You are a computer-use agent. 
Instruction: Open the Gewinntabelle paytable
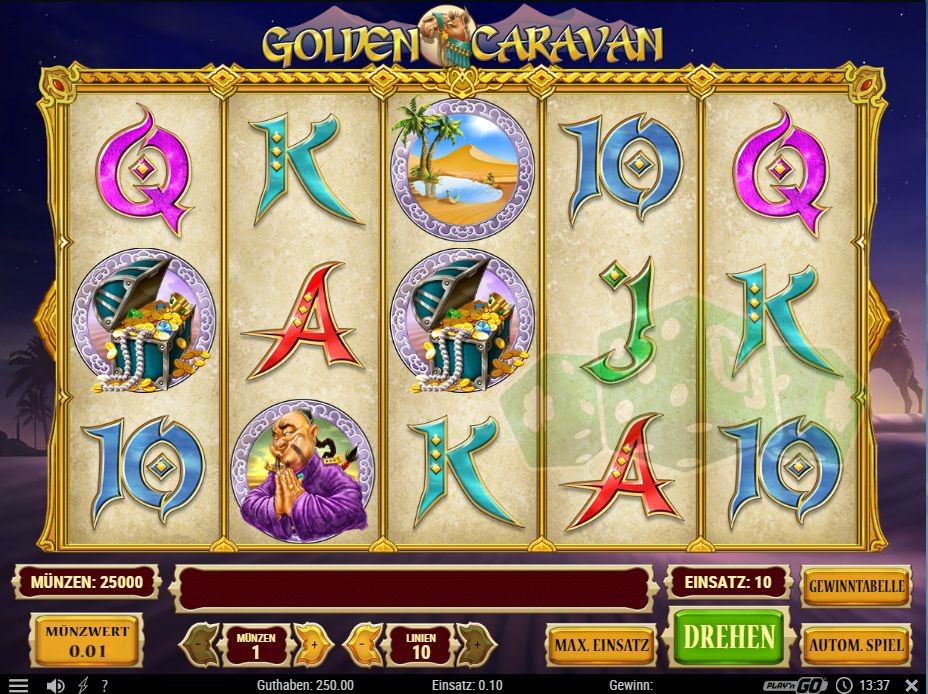[x=856, y=586]
